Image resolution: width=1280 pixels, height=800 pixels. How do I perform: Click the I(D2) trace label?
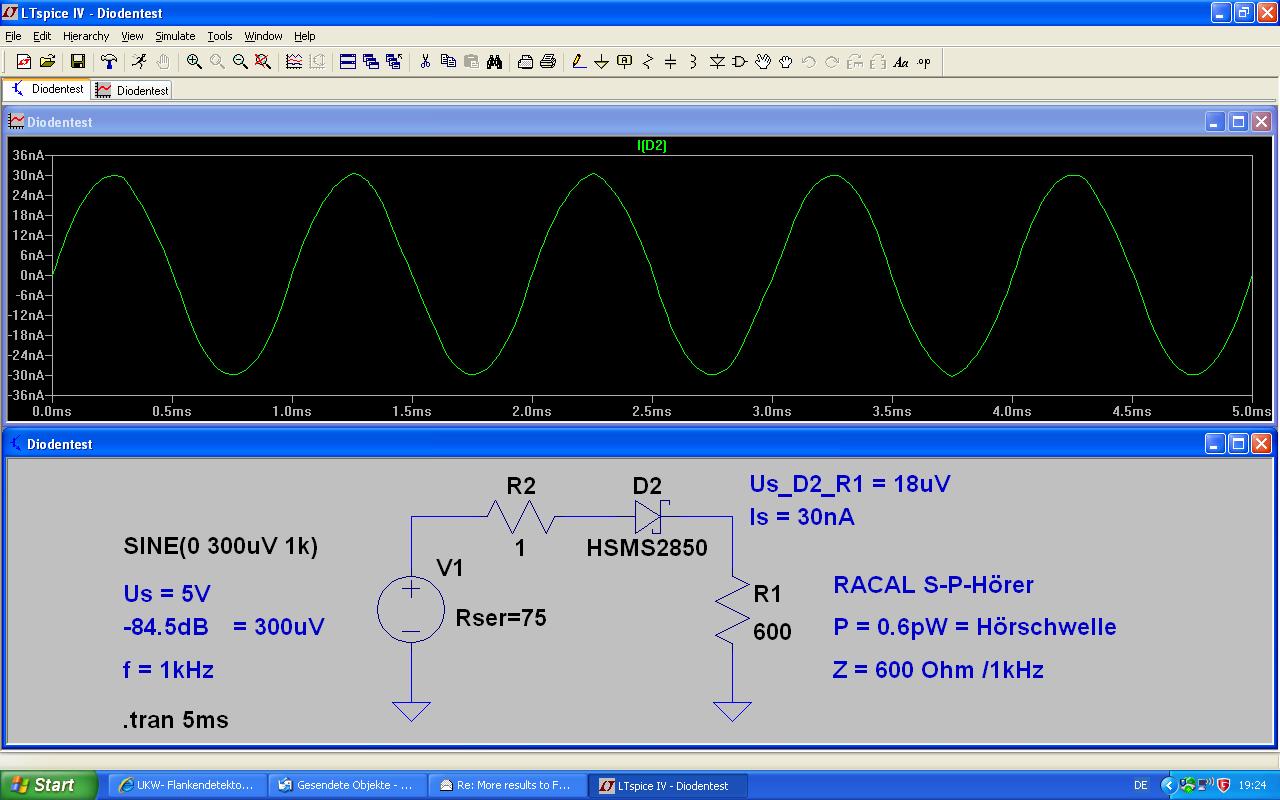click(x=651, y=146)
